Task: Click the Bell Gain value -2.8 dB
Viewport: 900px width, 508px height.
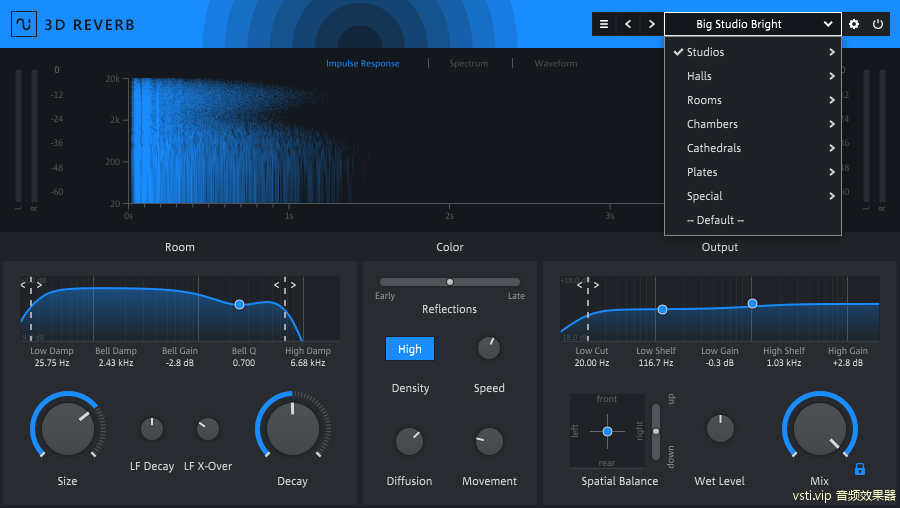Action: click(x=180, y=363)
